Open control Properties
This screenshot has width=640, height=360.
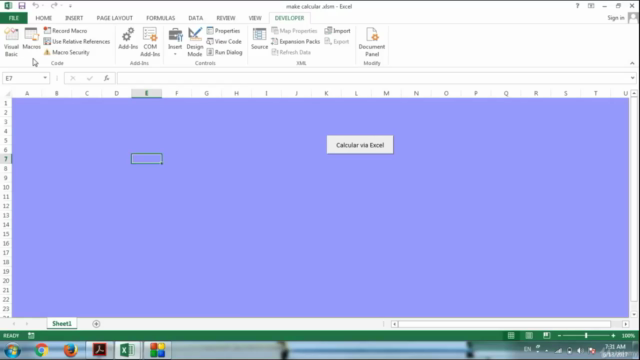[223, 31]
